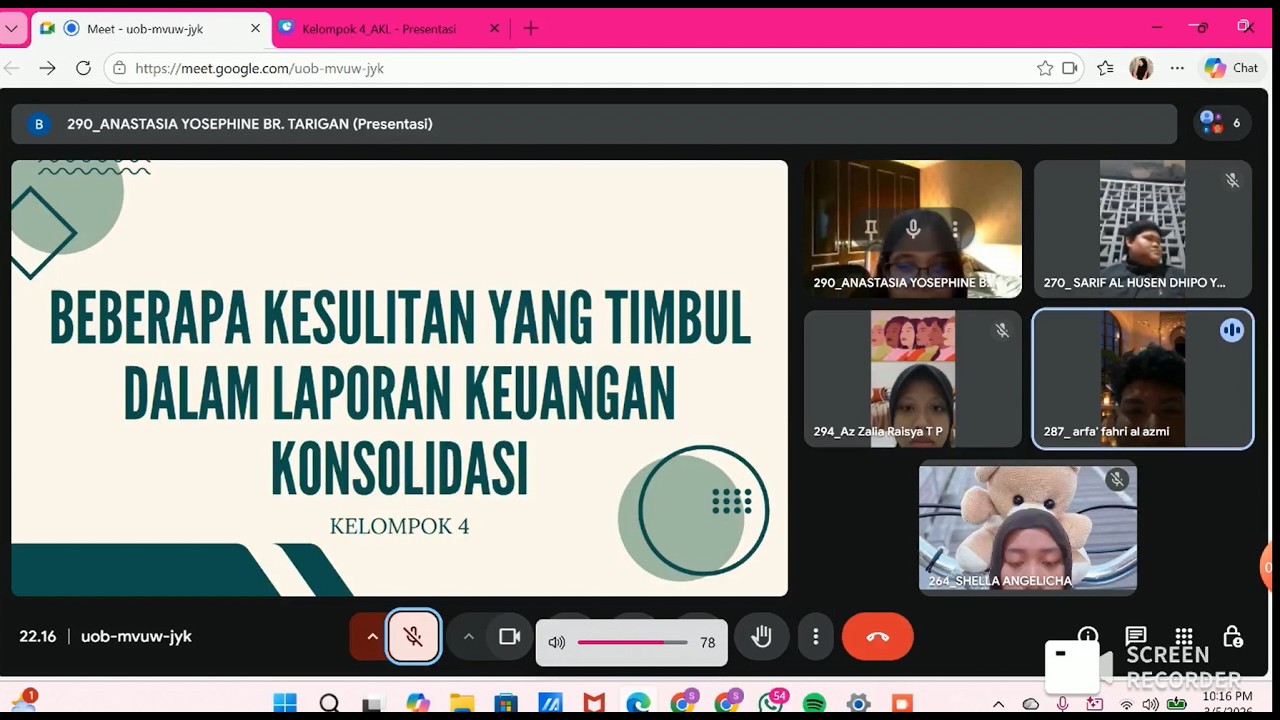1280x720 pixels.
Task: Open the Favorites list icon
Action: click(x=1105, y=68)
